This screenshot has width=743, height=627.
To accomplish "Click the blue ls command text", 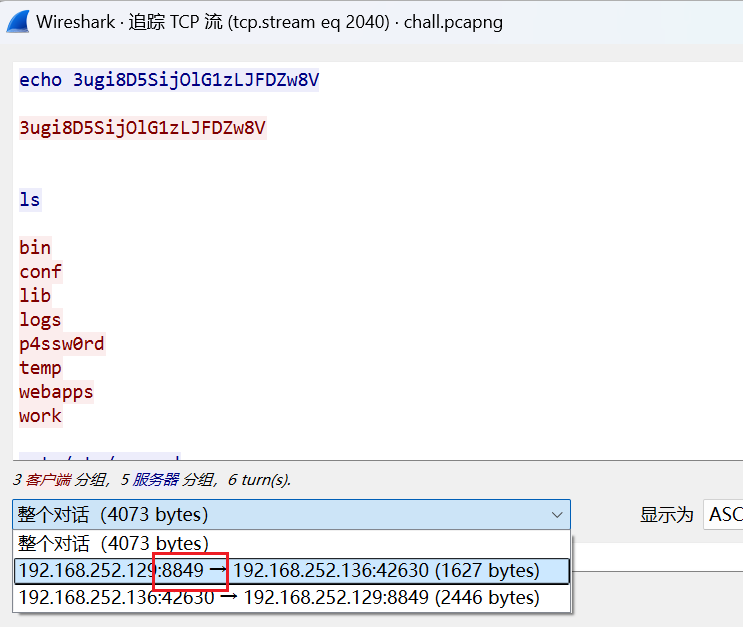I will (x=30, y=200).
